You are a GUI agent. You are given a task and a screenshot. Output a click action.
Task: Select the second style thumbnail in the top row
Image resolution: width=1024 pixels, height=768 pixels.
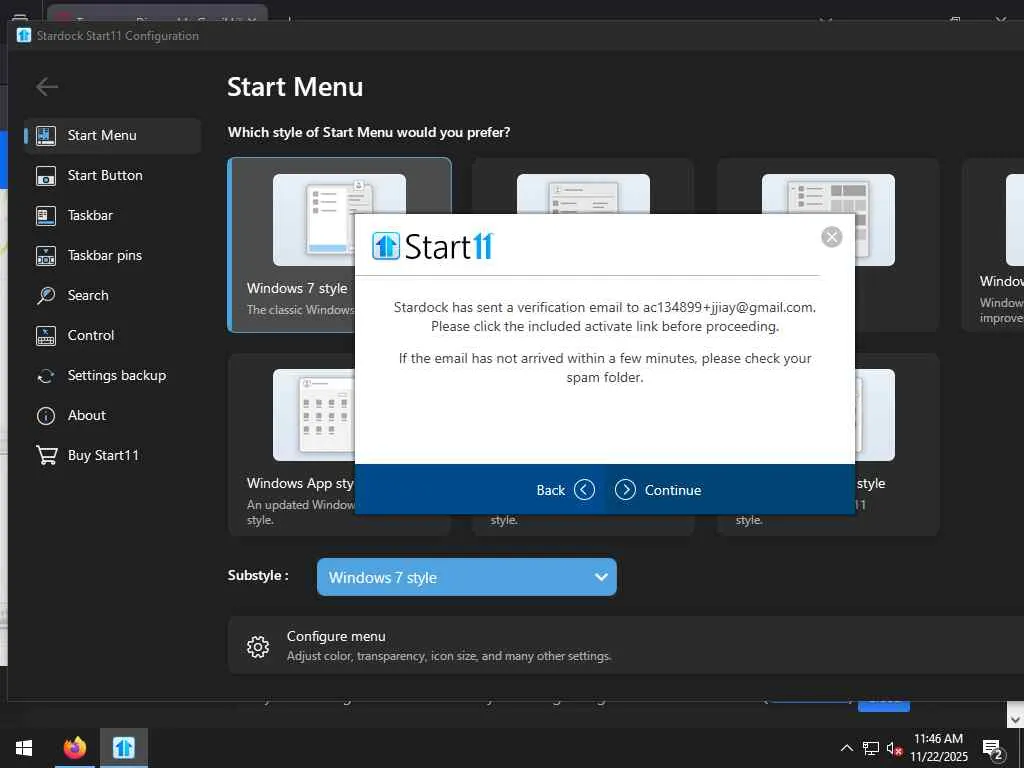[x=583, y=194]
